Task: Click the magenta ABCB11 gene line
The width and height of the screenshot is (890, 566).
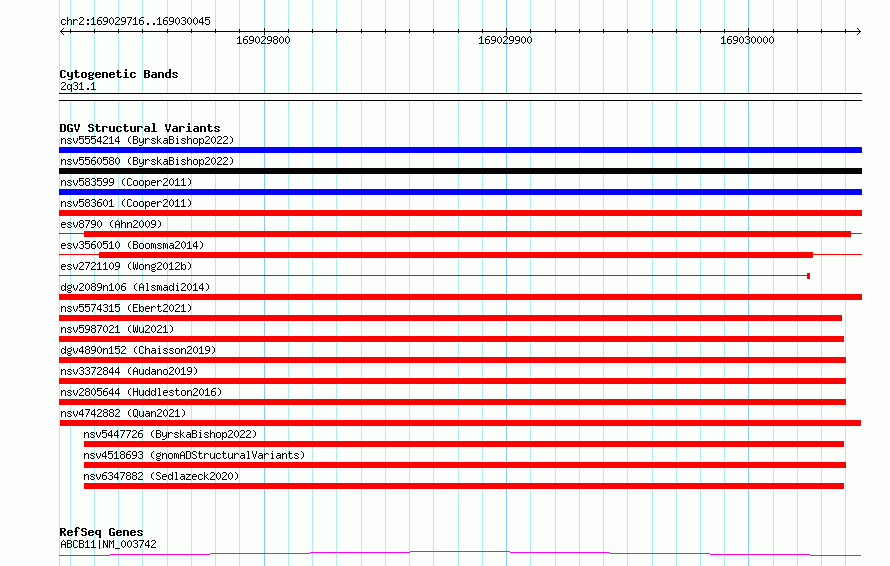Action: (460, 554)
